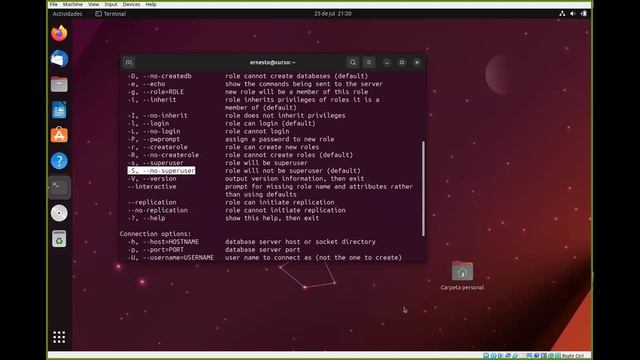Open VirtualBox View menu
Viewport: 640px width, 360px height.
93,4
